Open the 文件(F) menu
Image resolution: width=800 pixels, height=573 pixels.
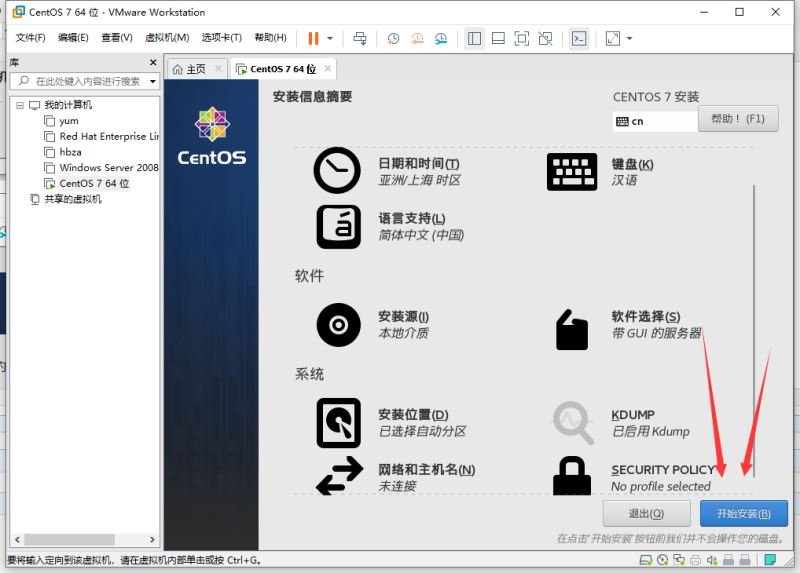click(31, 37)
